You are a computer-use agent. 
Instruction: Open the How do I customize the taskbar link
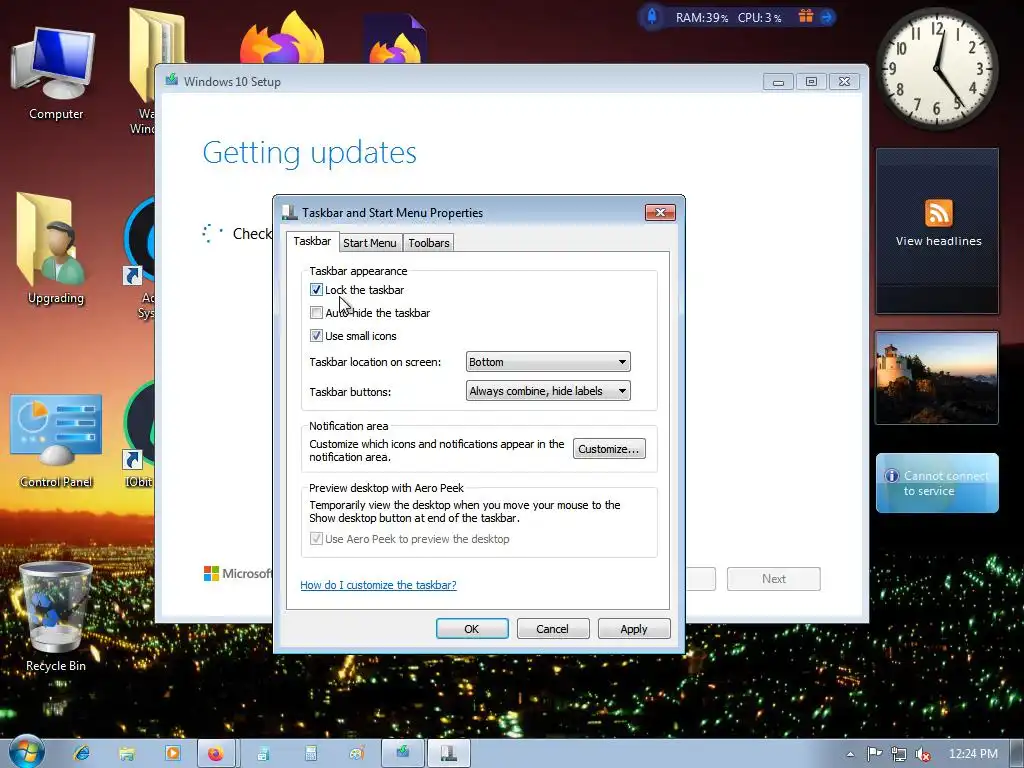378,585
